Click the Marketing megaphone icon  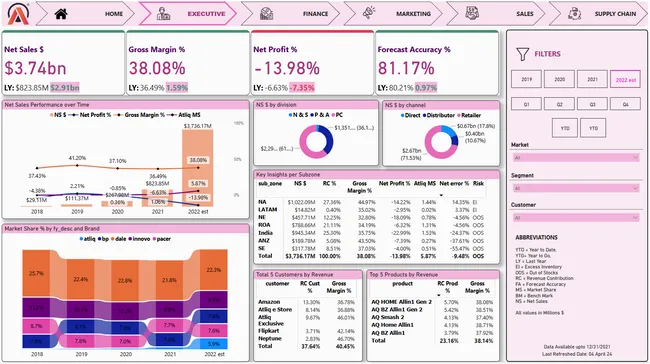[x=369, y=13]
